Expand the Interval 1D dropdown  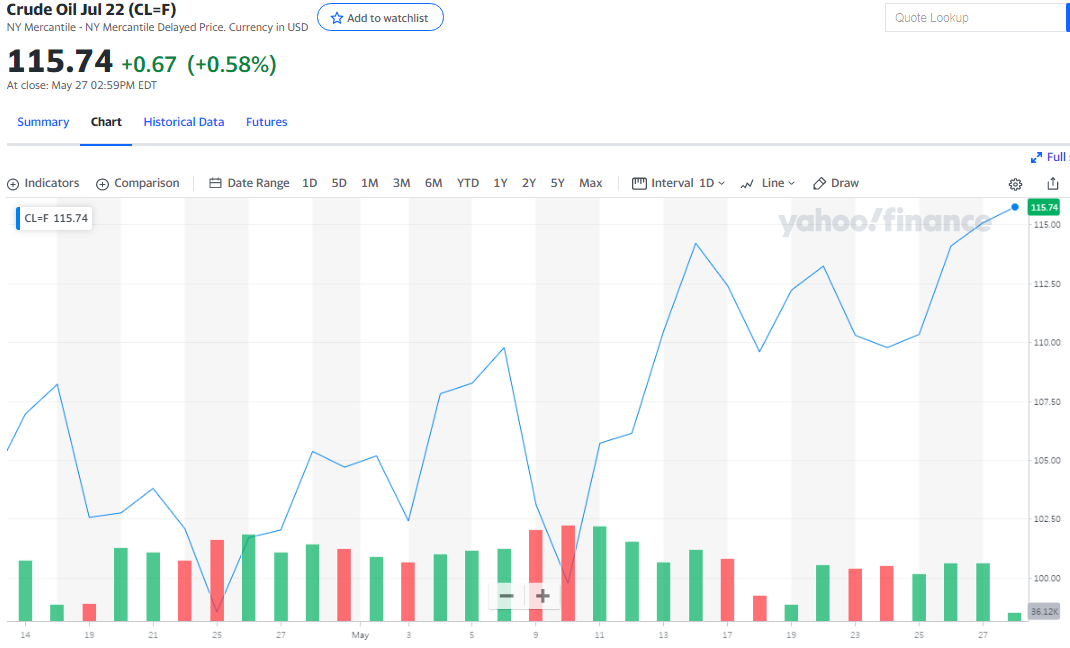click(x=678, y=183)
